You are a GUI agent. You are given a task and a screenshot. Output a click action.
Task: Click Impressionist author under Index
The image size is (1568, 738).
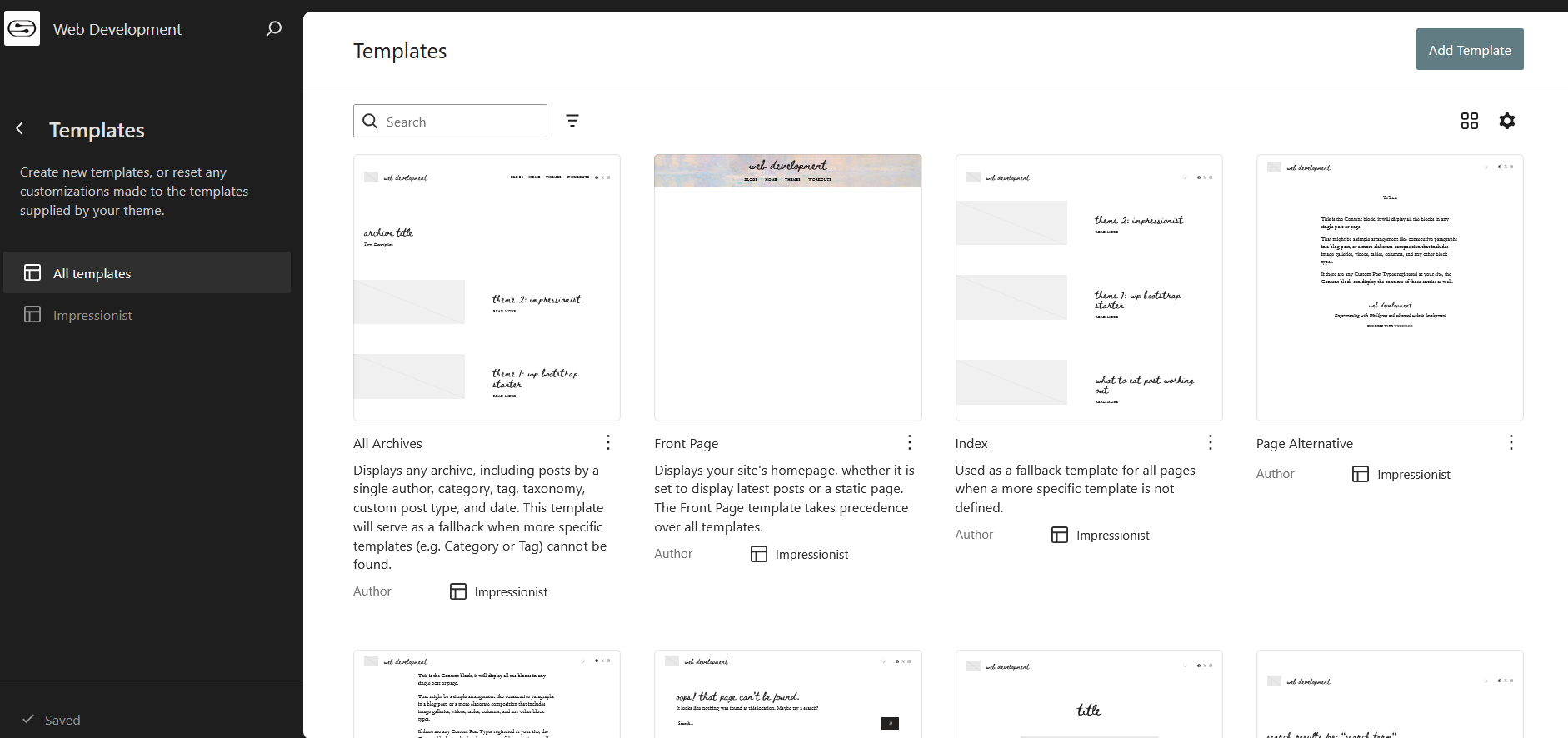(x=1112, y=536)
